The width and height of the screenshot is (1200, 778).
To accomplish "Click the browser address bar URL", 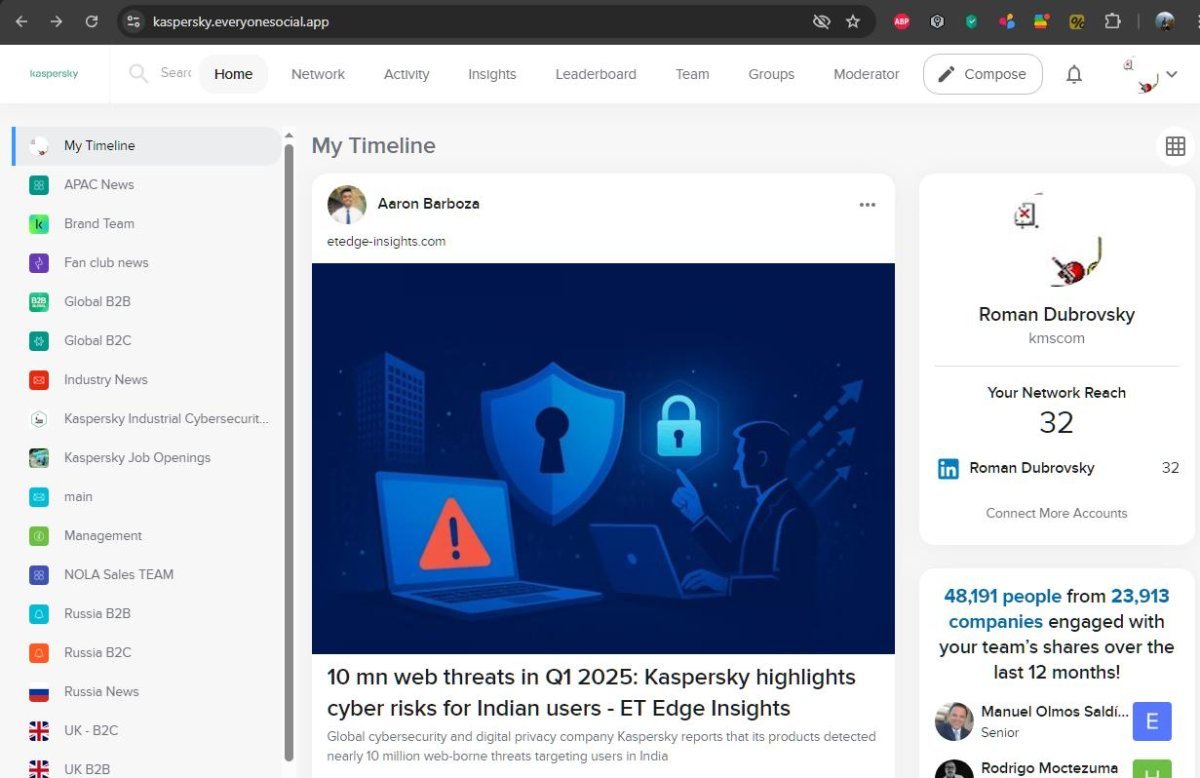I will pyautogui.click(x=240, y=21).
